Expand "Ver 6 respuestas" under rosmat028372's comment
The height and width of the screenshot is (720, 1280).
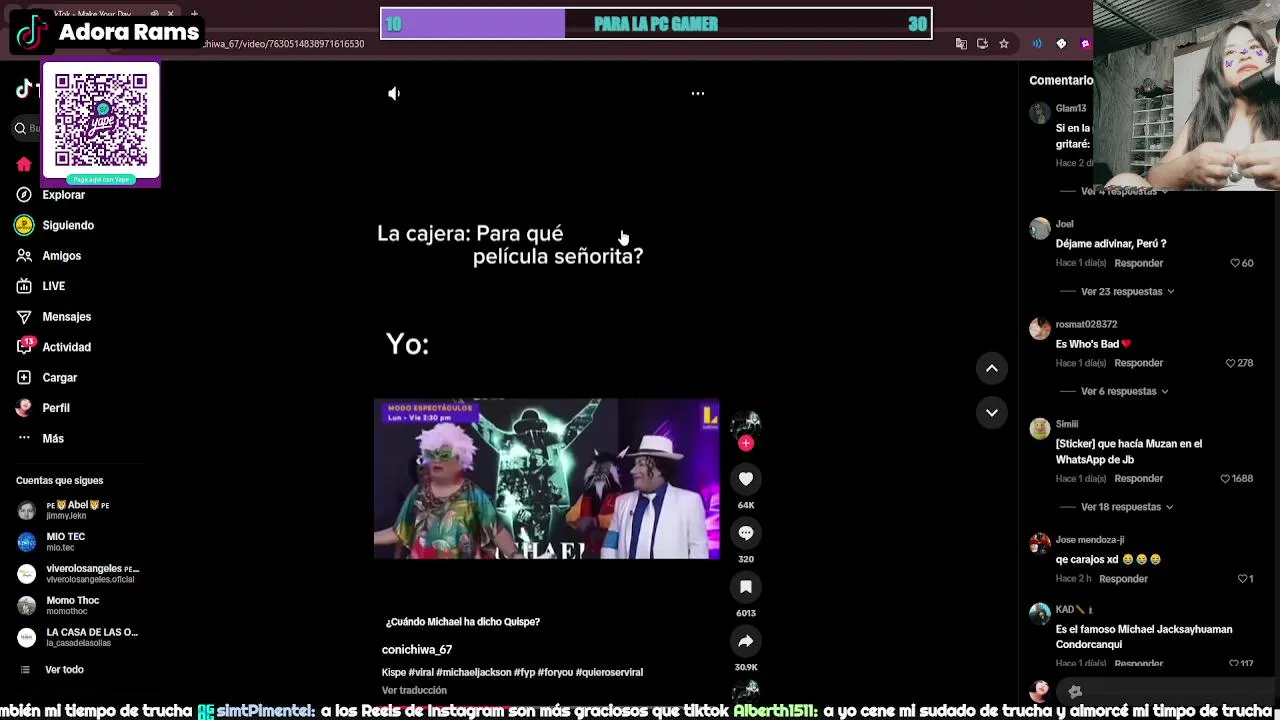(1124, 392)
